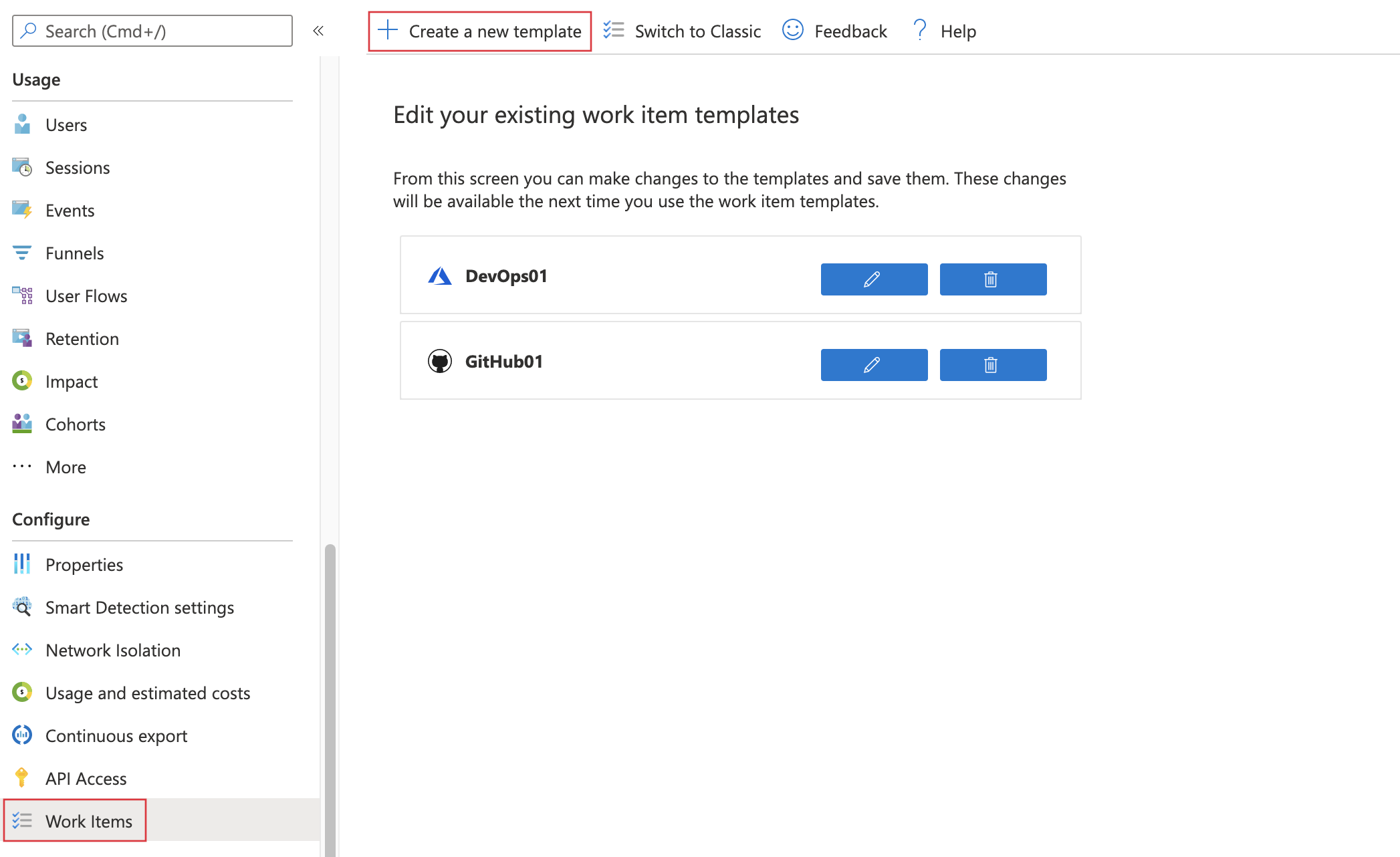Click the Azure DevOps logo icon
The image size is (1400, 857).
tap(439, 276)
